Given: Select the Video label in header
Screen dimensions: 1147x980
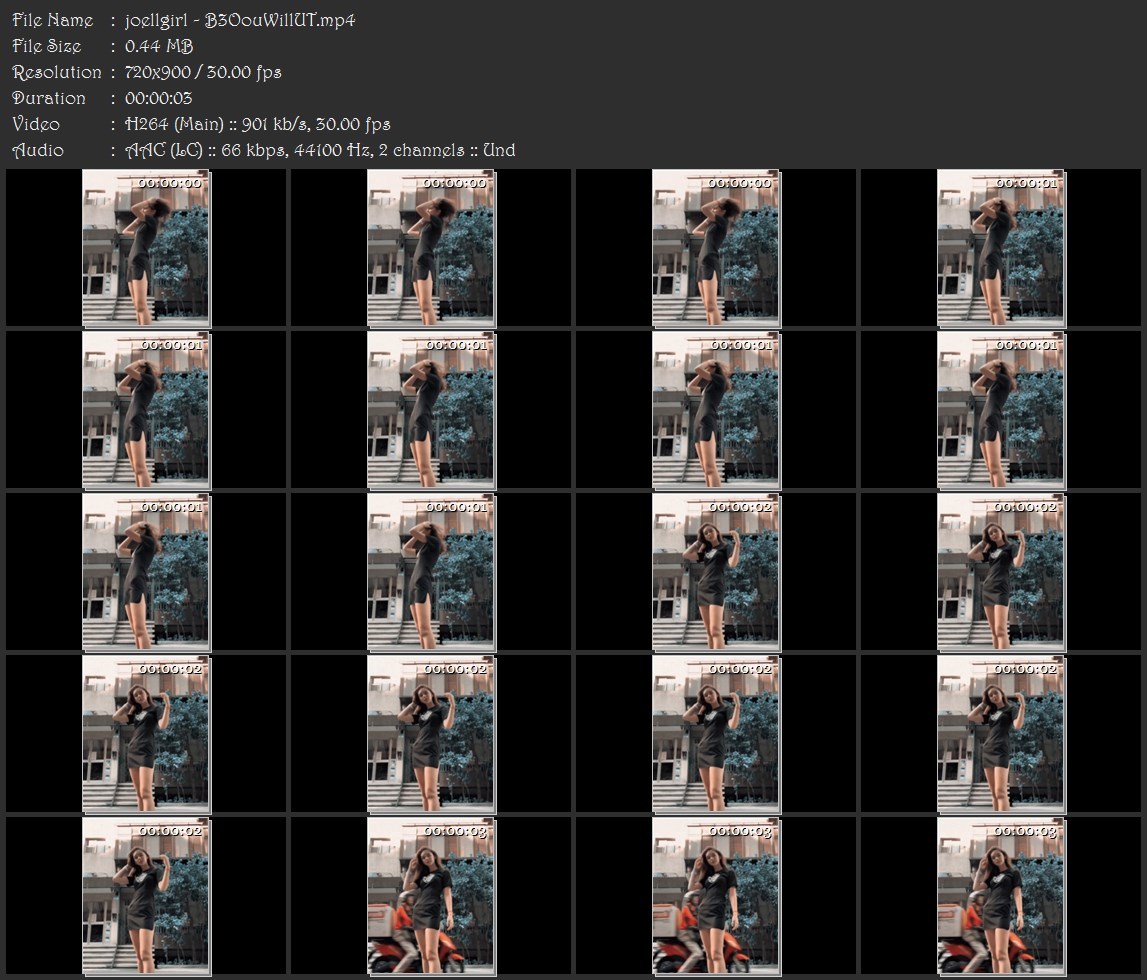Looking at the screenshot, I should (36, 124).
